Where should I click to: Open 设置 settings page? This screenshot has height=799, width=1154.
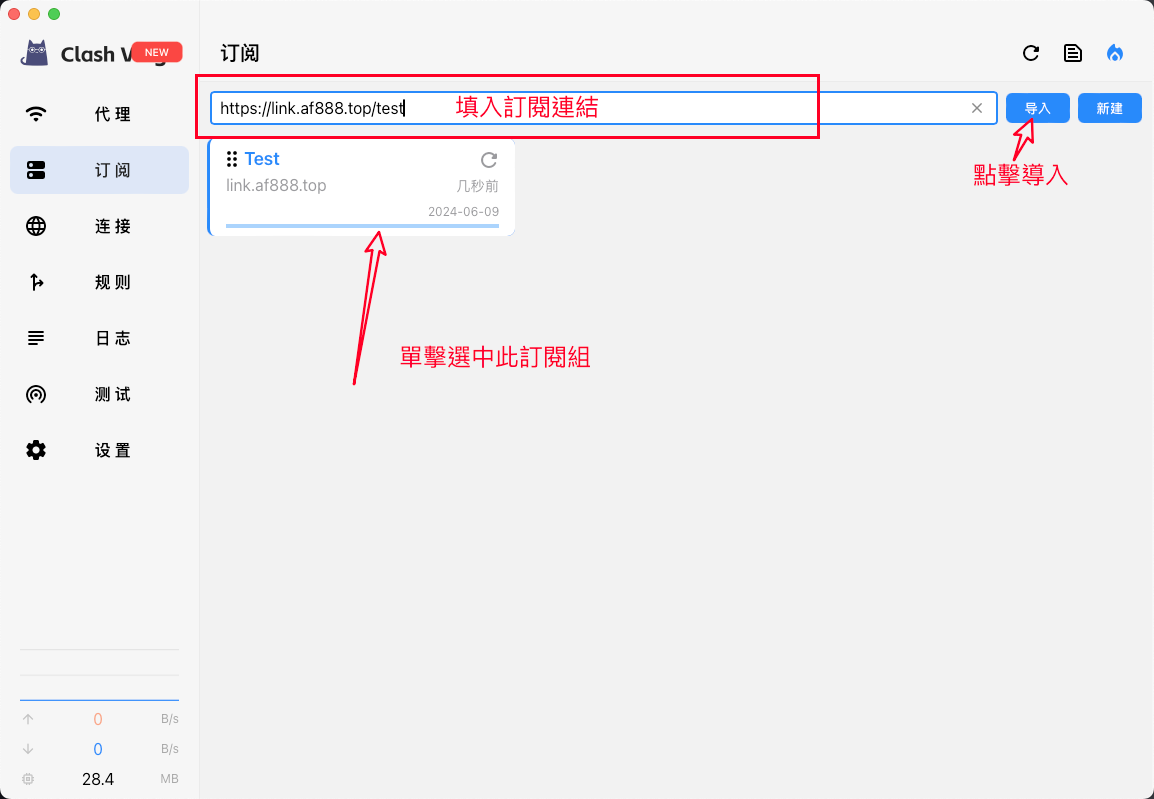pos(99,450)
